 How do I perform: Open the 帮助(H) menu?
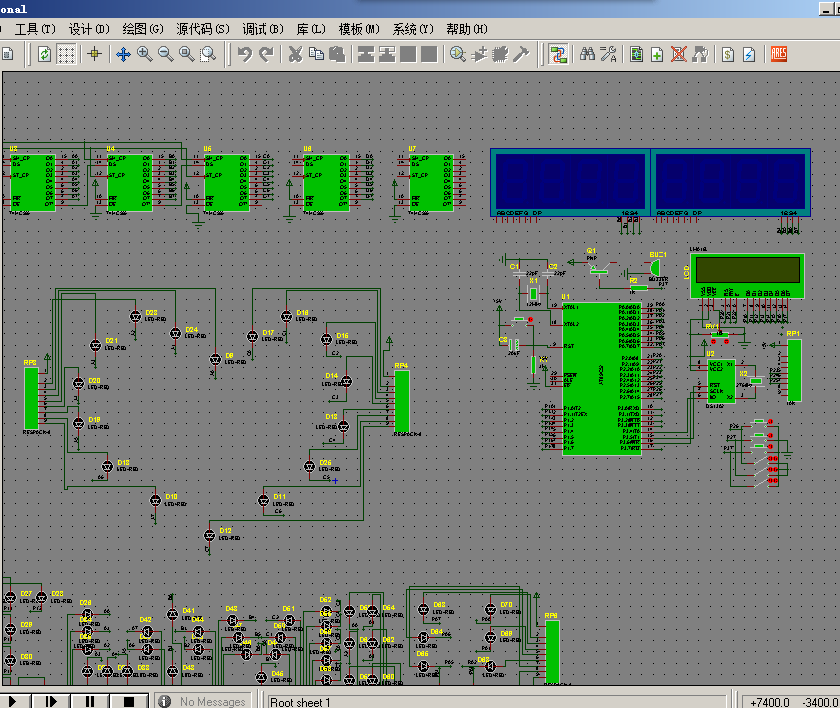click(x=467, y=29)
